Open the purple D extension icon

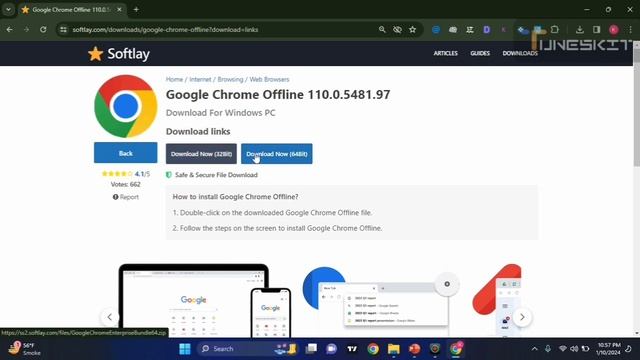pos(487,30)
